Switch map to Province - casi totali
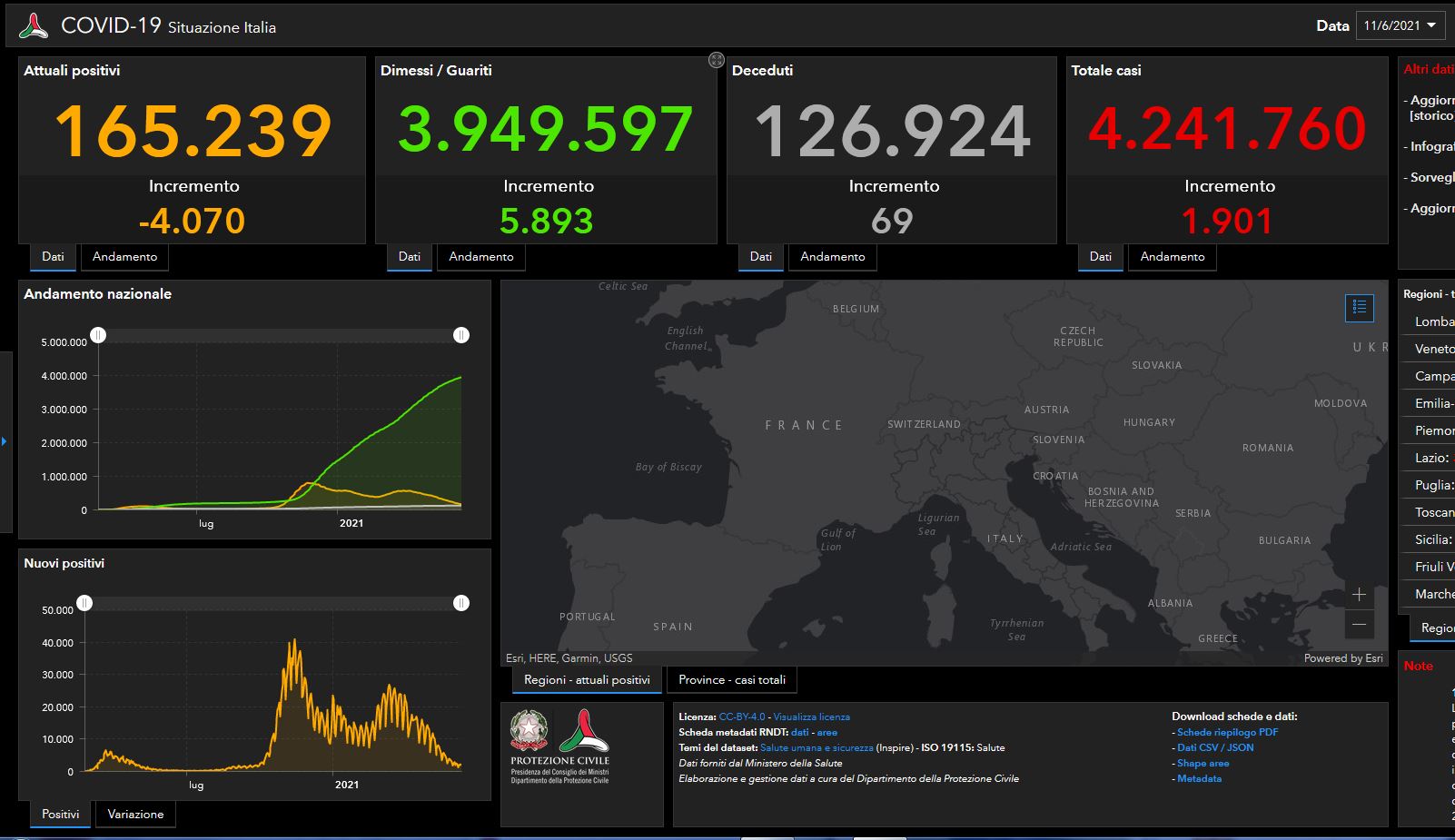 (x=732, y=680)
